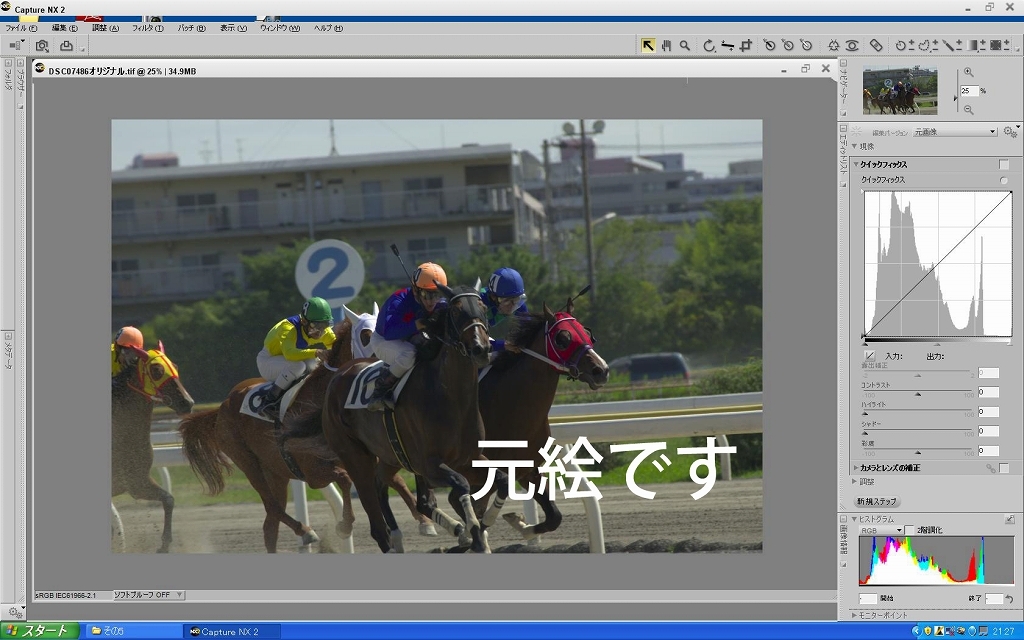The height and width of the screenshot is (640, 1024).
Task: Click the histogram panel expand icon
Action: pyautogui.click(x=1009, y=519)
